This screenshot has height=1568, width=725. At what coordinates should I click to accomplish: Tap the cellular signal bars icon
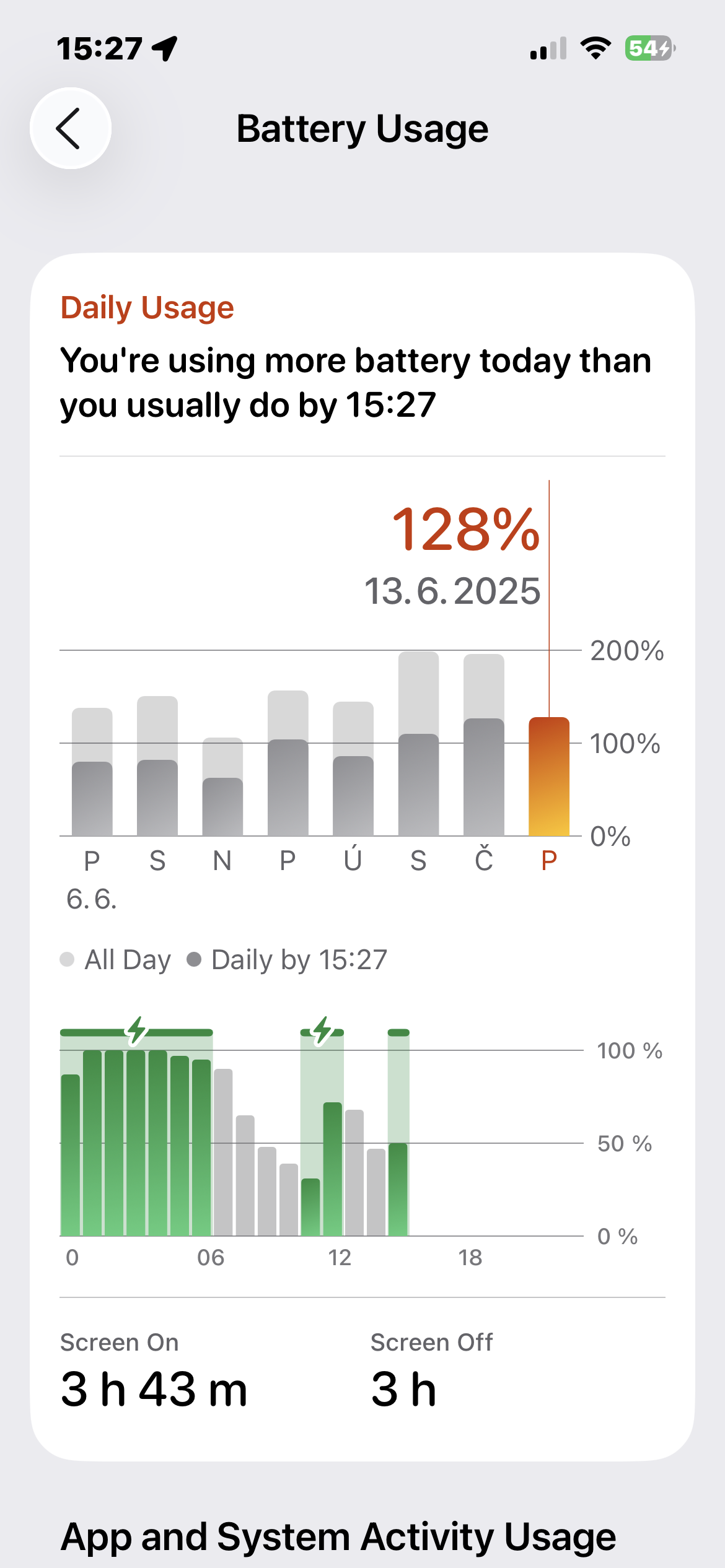pyautogui.click(x=548, y=49)
